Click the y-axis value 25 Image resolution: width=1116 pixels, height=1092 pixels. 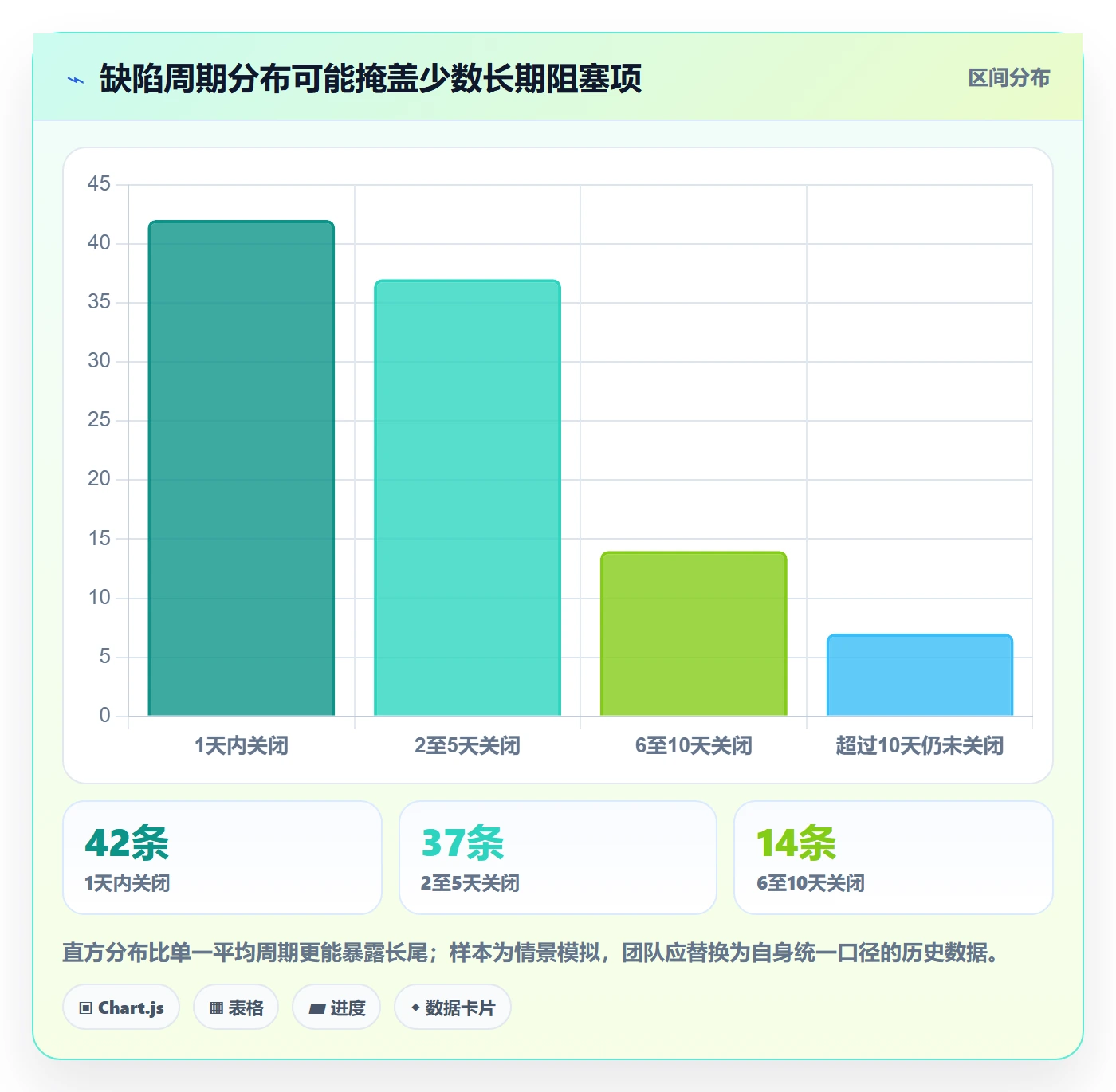99,420
